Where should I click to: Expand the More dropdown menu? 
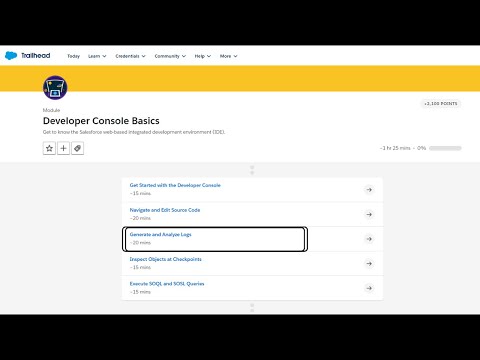228,56
